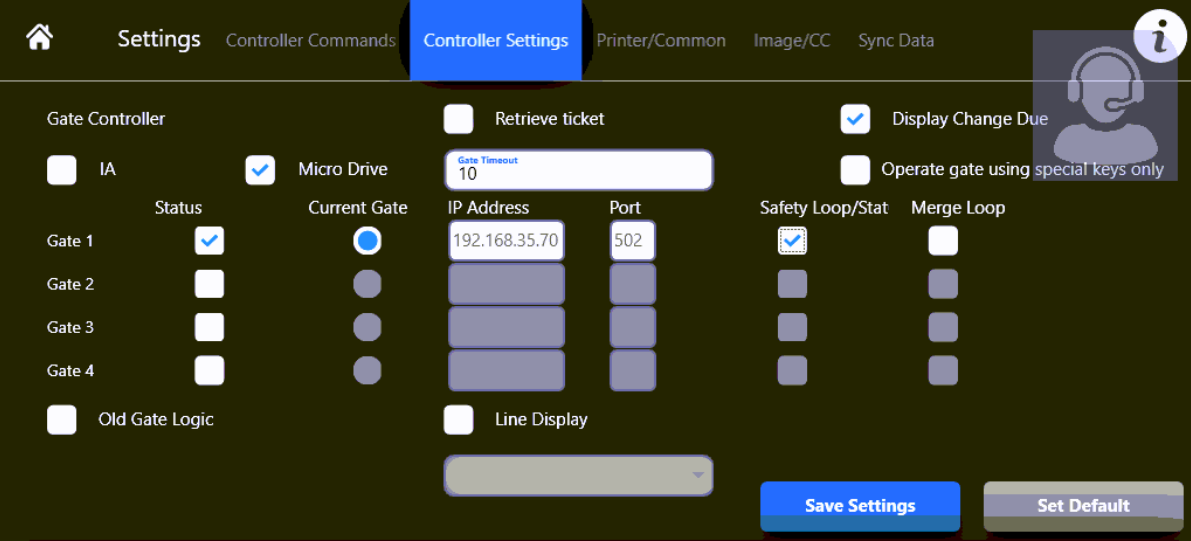This screenshot has width=1191, height=541.
Task: Click the Gate 3 IP Address field
Action: pyautogui.click(x=507, y=327)
